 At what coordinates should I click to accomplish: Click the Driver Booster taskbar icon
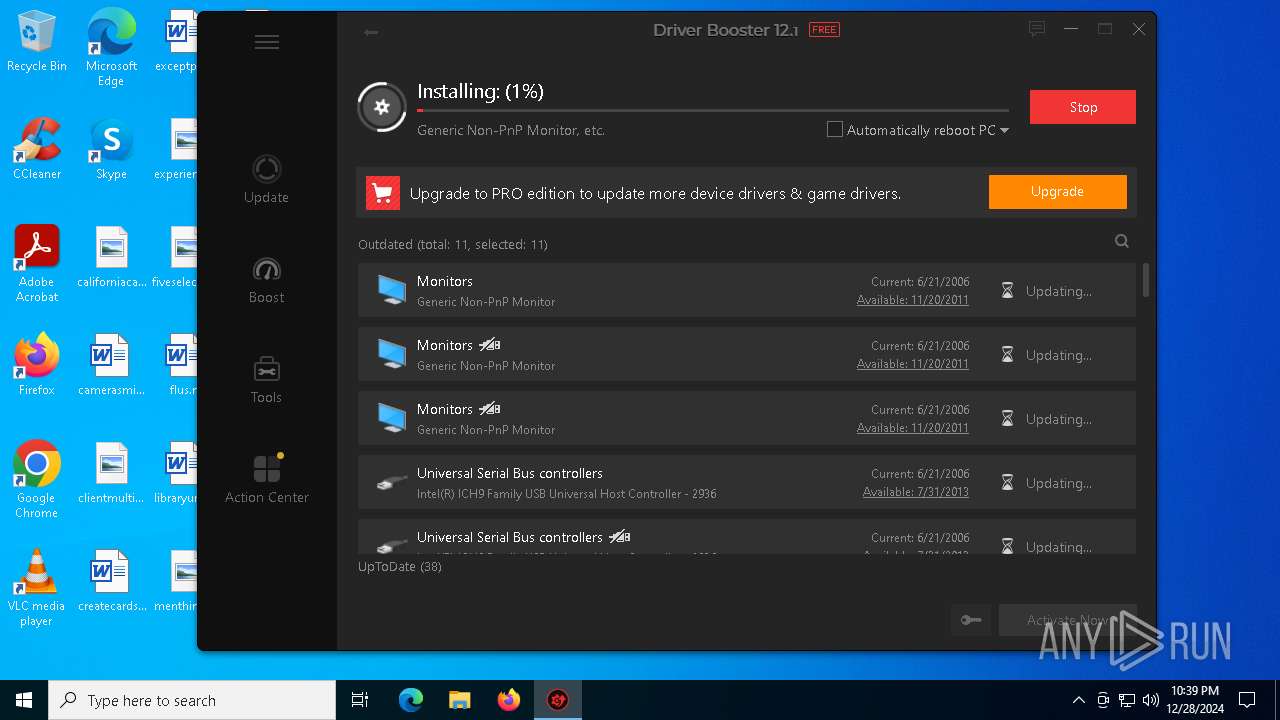557,700
